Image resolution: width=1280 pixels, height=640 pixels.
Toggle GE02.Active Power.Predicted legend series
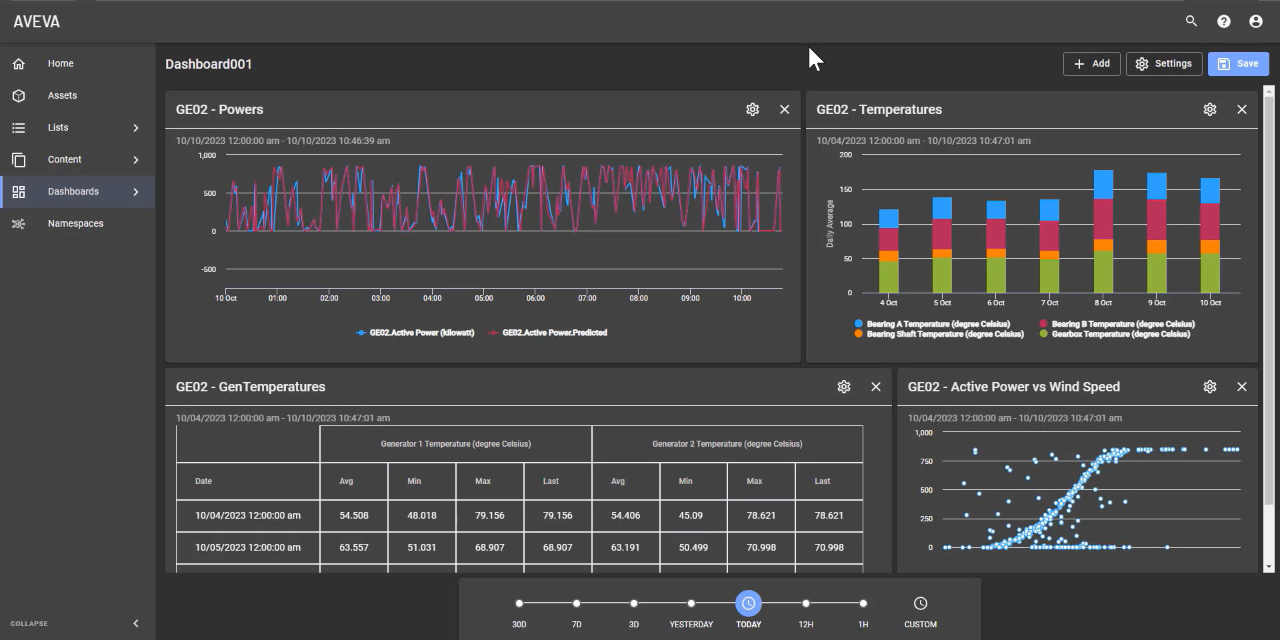pos(547,333)
